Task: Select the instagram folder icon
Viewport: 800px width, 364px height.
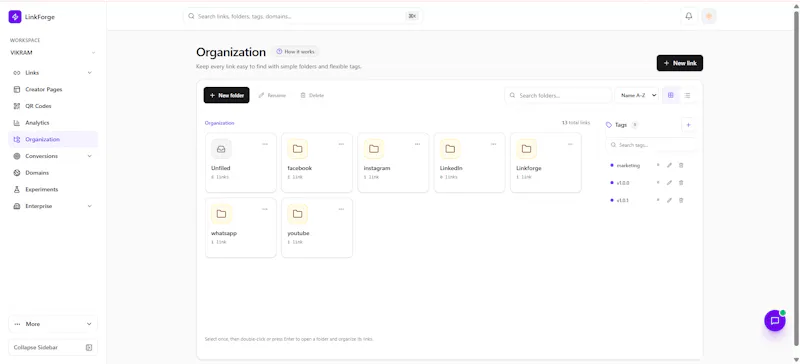Action: click(374, 149)
